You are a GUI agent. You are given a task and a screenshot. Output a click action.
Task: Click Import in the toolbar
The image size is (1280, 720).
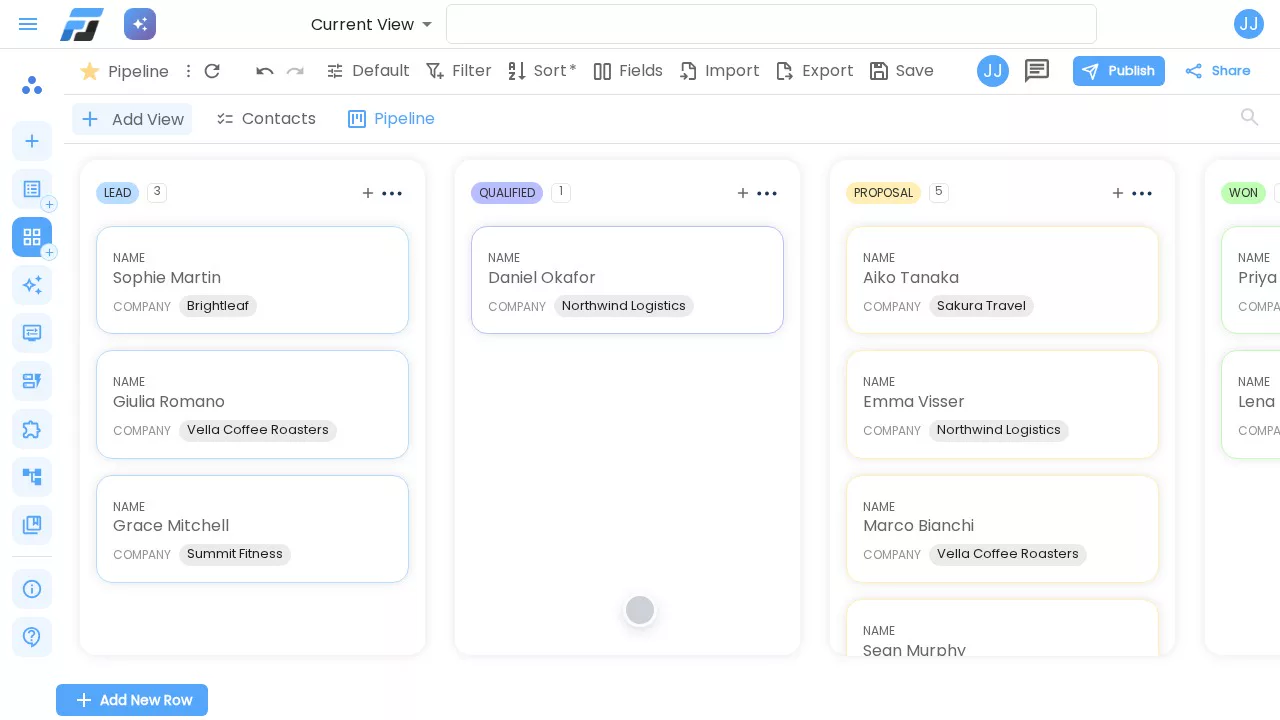[719, 71]
